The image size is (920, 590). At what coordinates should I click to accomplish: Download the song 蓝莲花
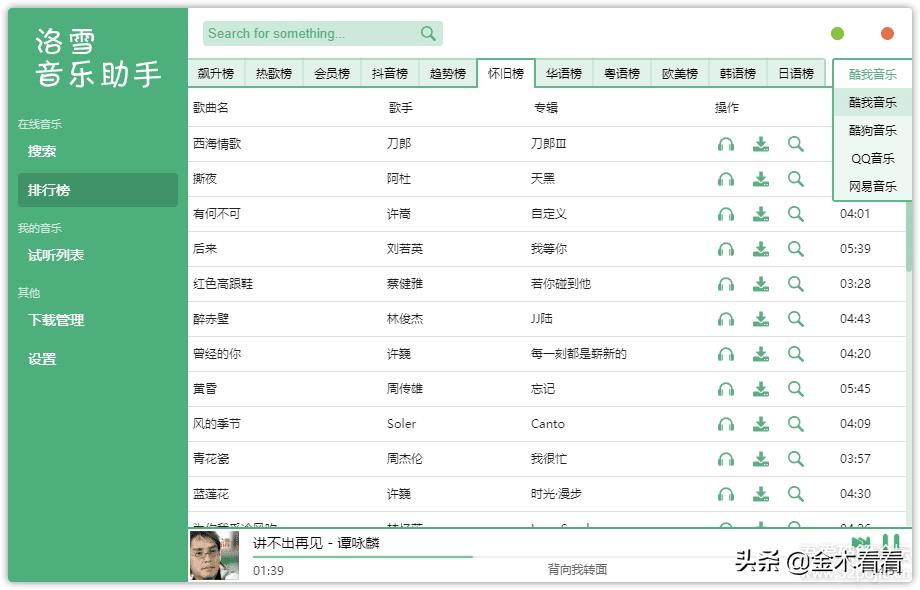click(x=761, y=494)
